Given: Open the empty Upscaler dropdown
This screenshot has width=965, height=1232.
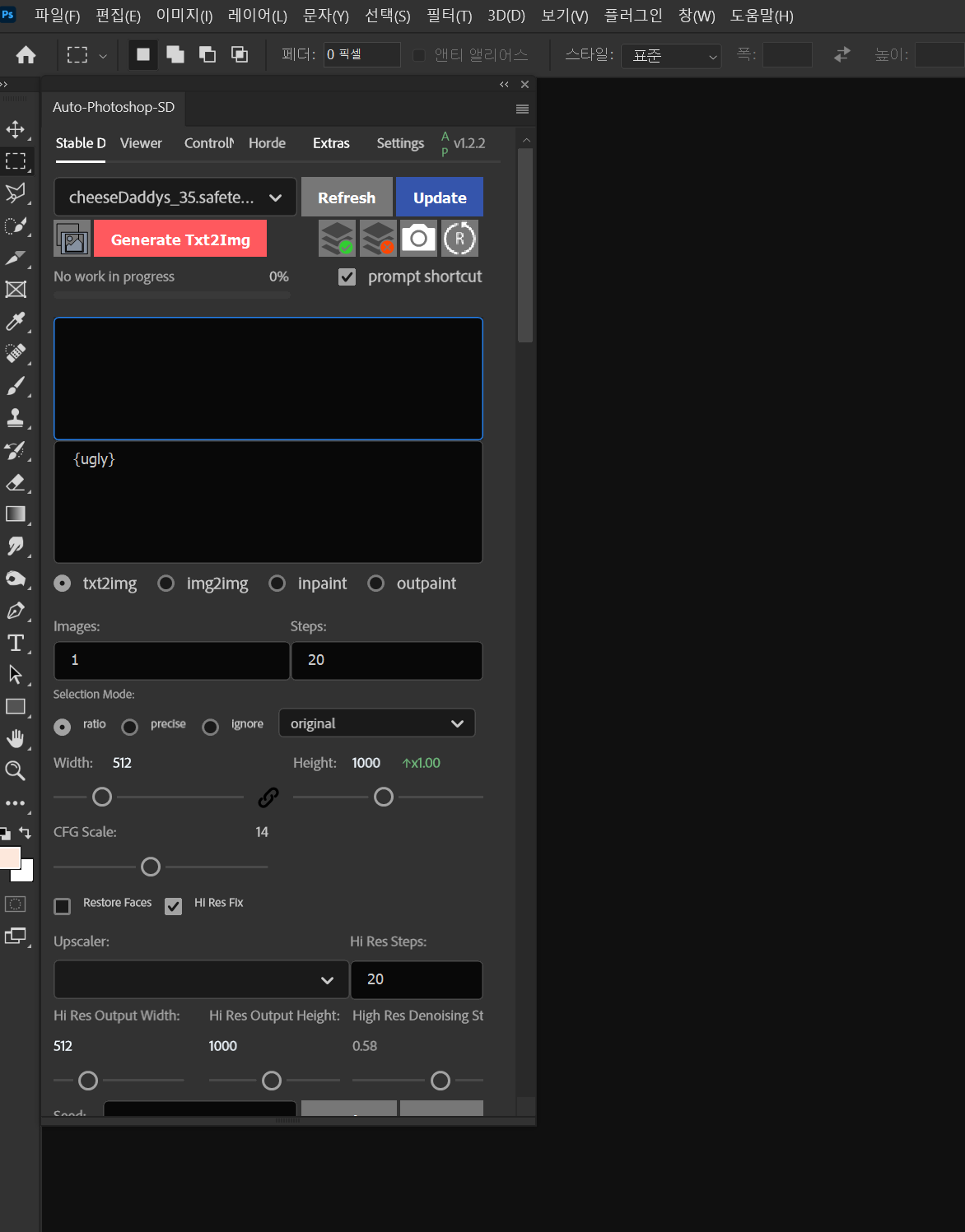Looking at the screenshot, I should click(201, 979).
